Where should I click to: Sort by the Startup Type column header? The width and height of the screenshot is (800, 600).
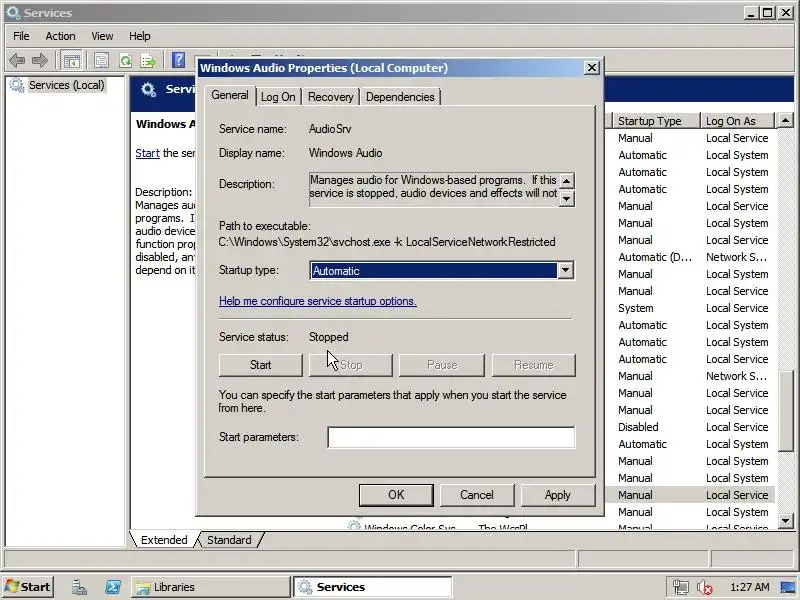point(655,121)
